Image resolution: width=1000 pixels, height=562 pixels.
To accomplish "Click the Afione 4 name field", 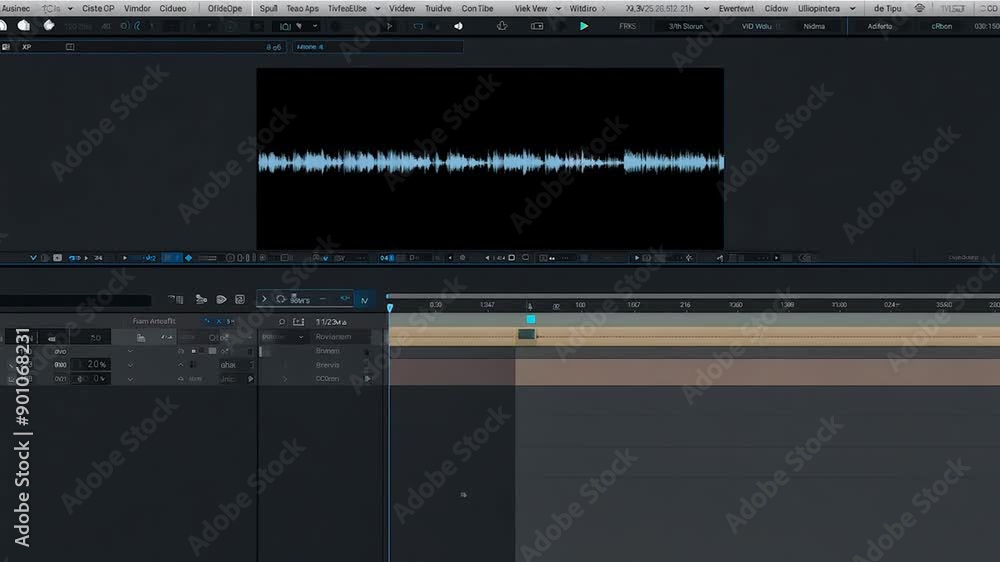I will tap(378, 47).
